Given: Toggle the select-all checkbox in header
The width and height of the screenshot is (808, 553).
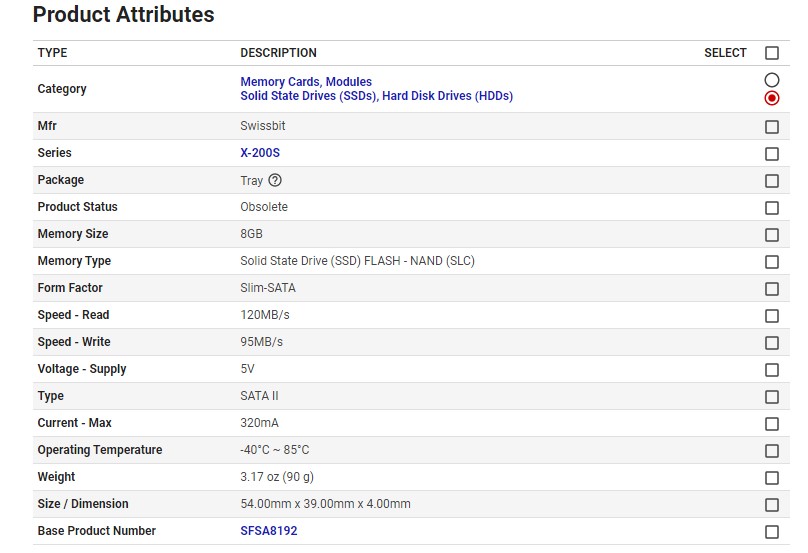Looking at the screenshot, I should tap(771, 53).
